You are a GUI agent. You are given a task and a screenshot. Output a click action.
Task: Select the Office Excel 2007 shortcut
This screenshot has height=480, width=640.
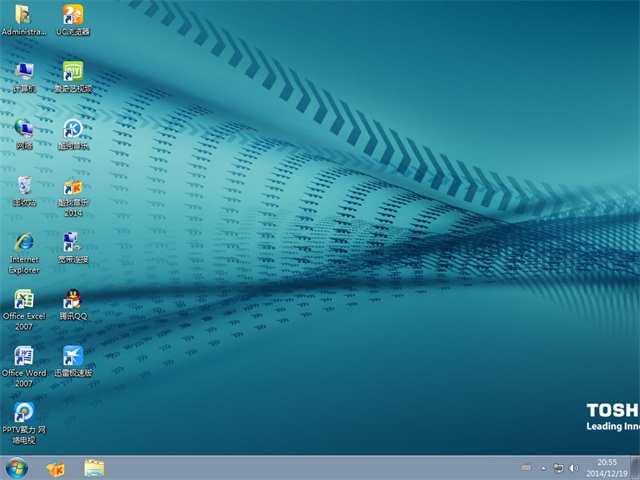[x=24, y=303]
